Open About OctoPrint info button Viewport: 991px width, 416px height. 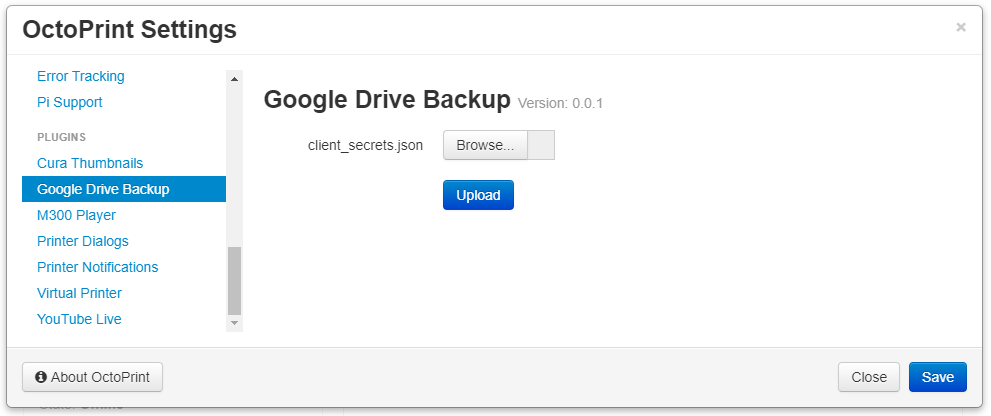click(92, 377)
